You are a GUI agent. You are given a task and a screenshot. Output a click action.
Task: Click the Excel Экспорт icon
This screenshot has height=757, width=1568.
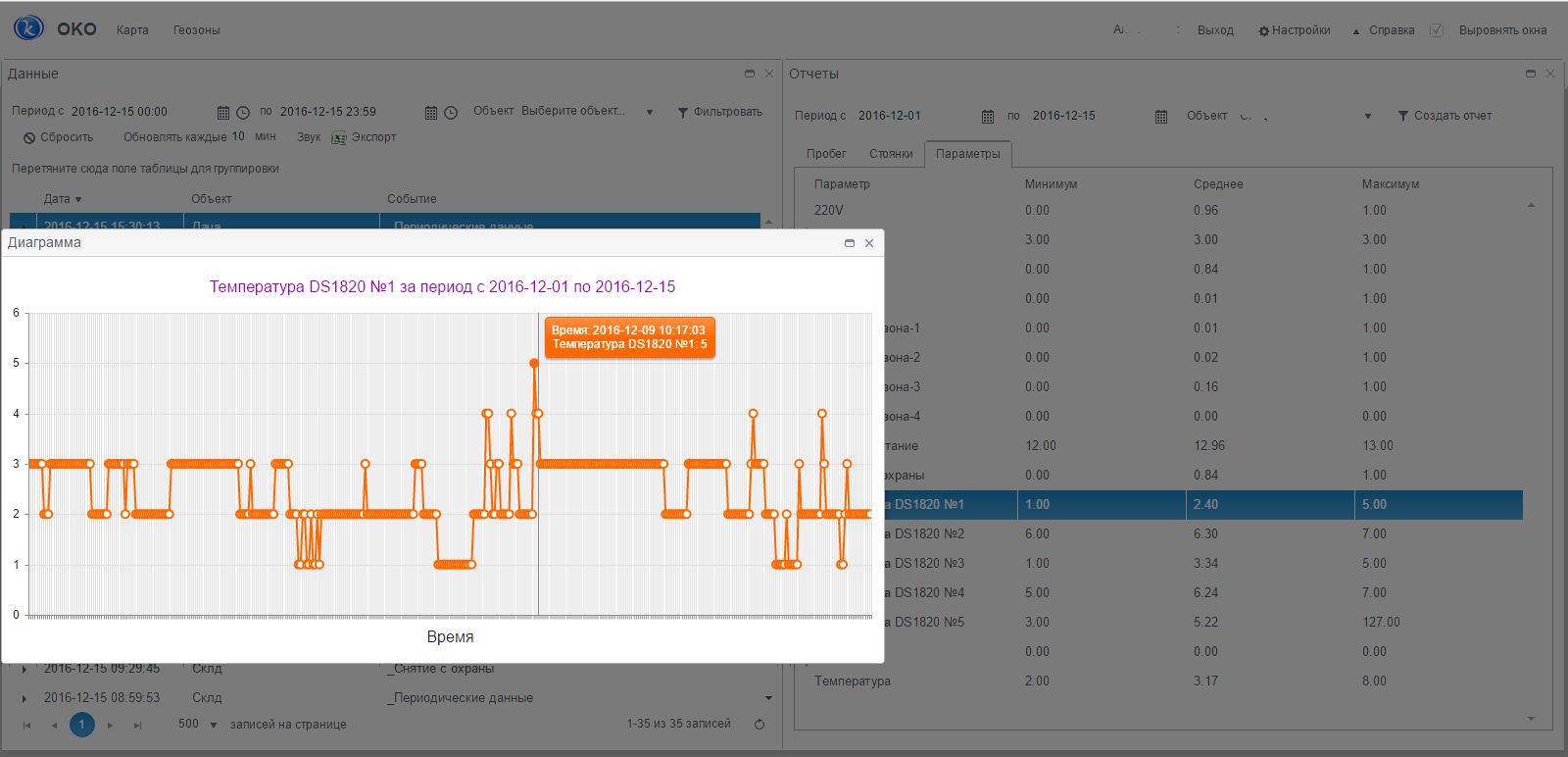pyautogui.click(x=339, y=138)
